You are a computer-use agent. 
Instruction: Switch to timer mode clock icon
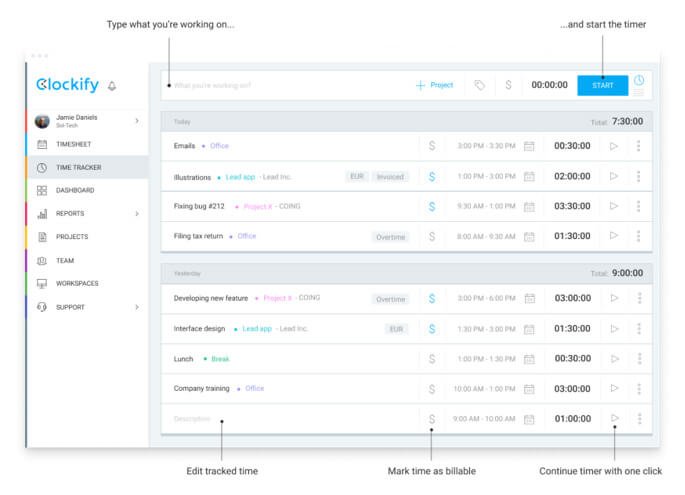(x=639, y=80)
